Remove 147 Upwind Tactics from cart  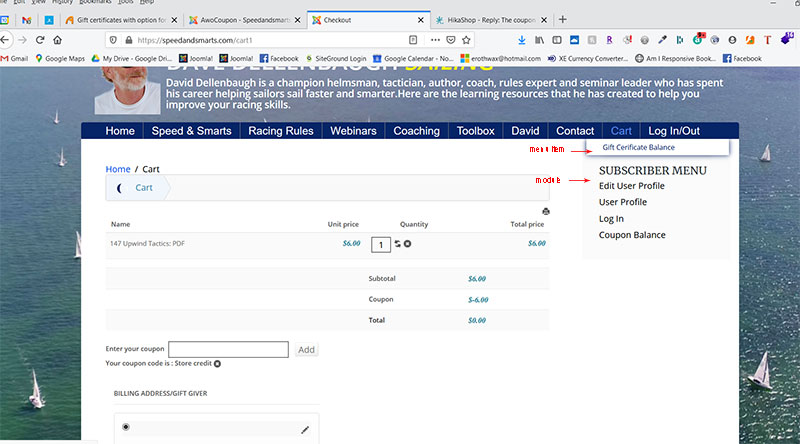click(x=407, y=244)
